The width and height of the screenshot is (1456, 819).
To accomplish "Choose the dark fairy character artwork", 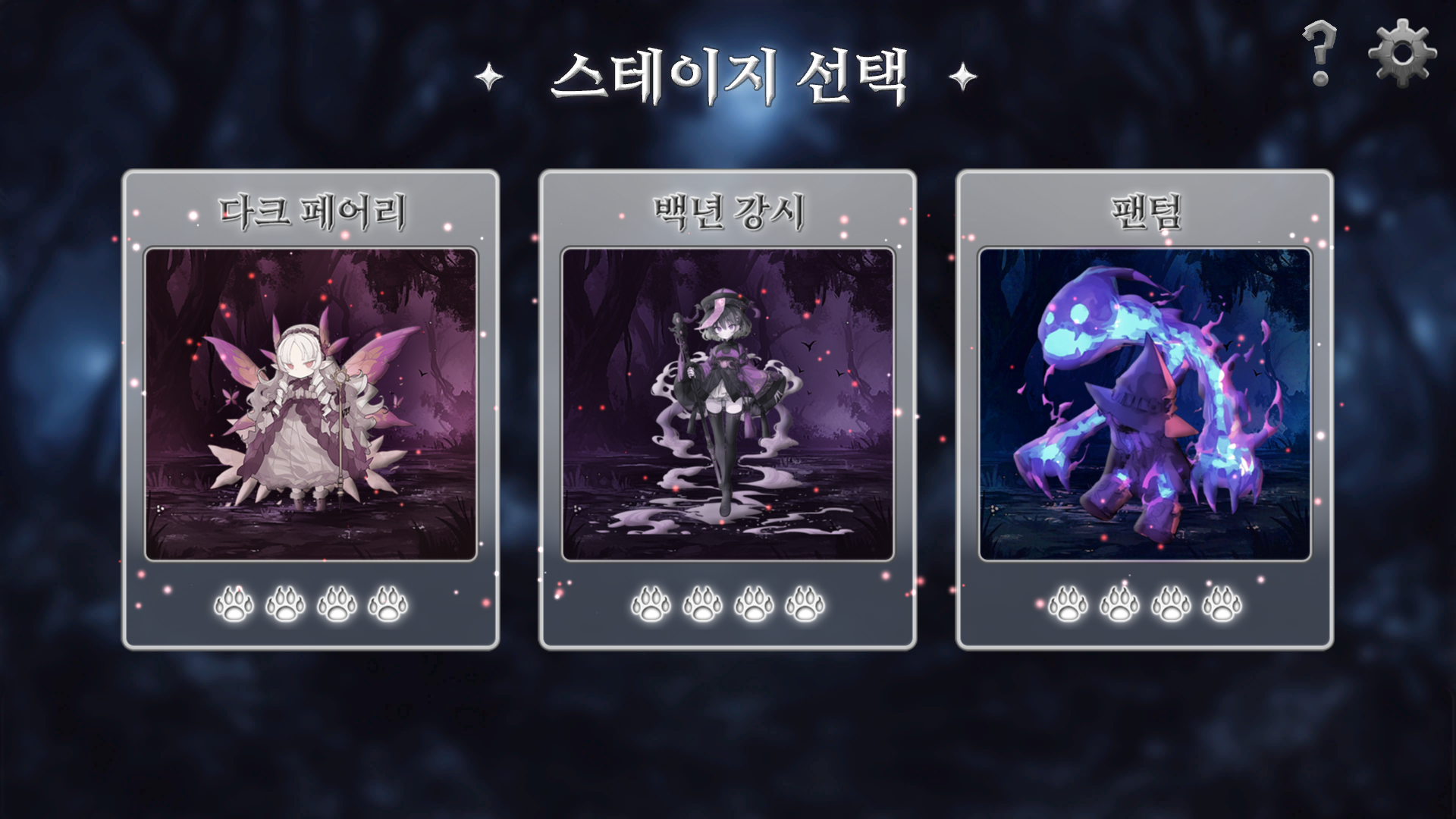I will (x=311, y=404).
